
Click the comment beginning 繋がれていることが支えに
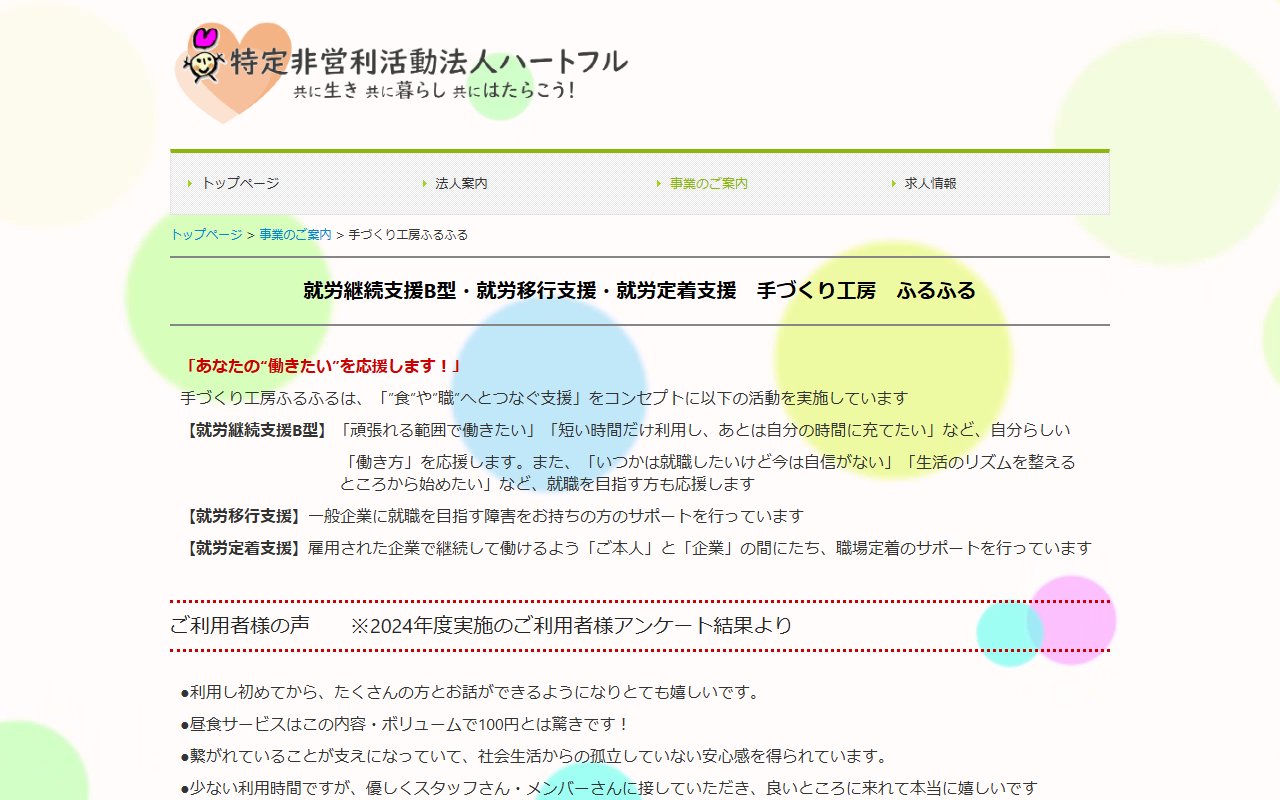533,756
